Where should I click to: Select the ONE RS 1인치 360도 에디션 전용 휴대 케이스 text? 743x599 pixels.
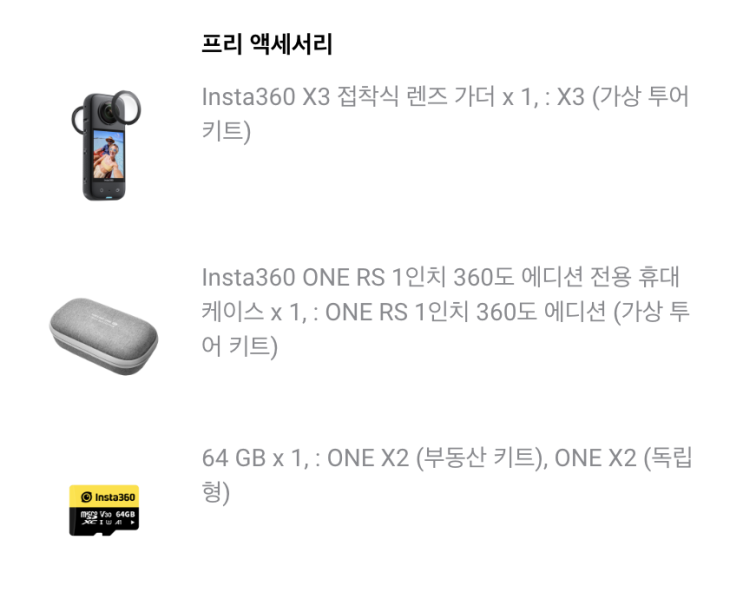coord(441,294)
